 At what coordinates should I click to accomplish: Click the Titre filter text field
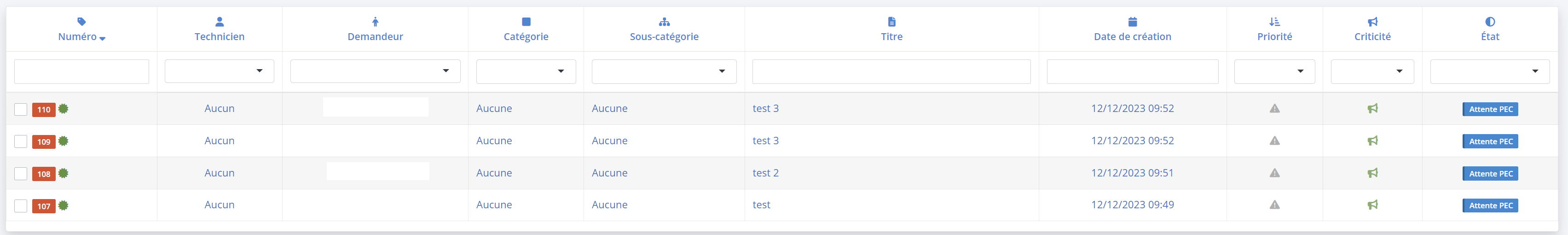coord(891,71)
